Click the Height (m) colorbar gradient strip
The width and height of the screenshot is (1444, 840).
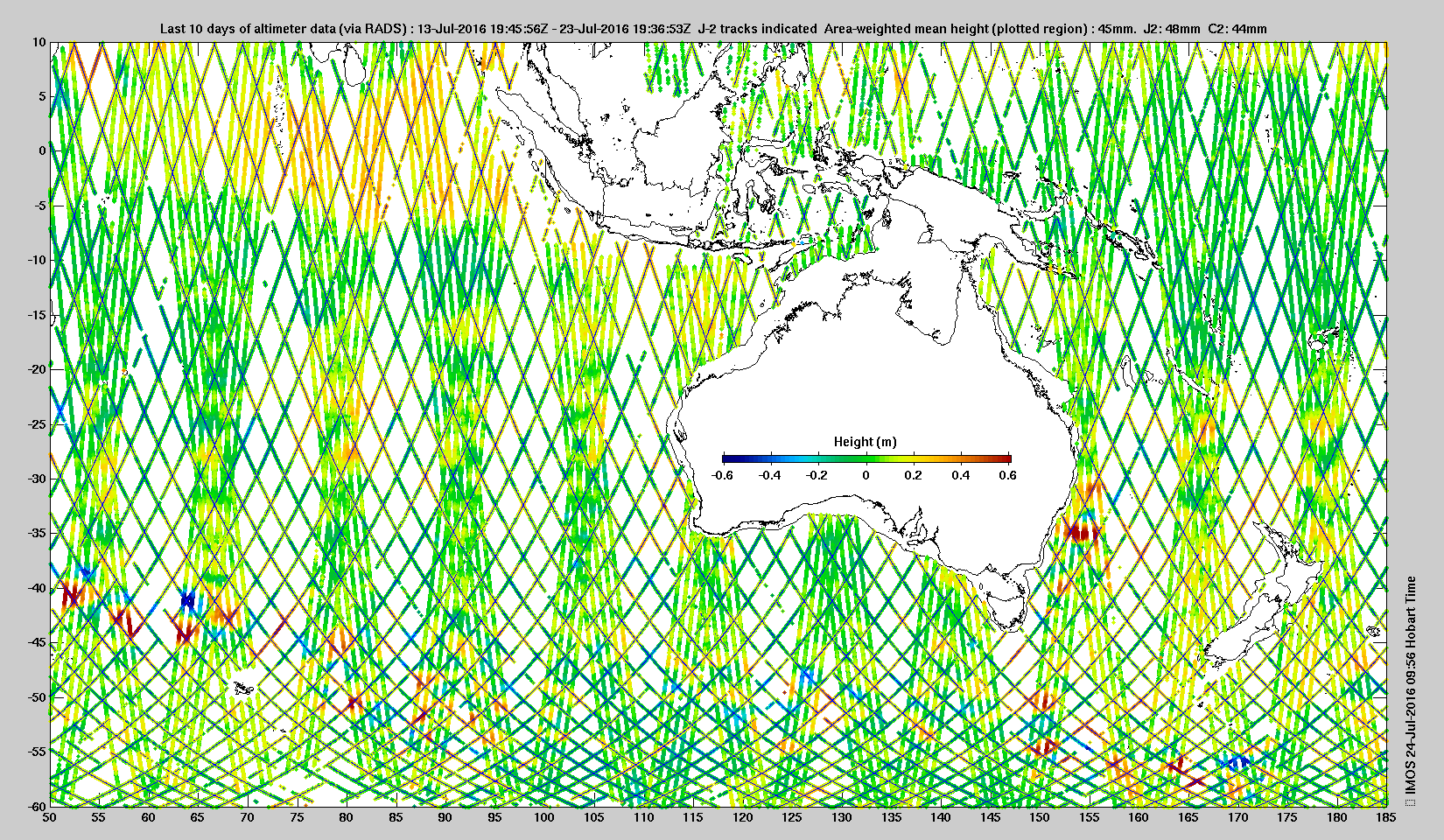click(866, 458)
